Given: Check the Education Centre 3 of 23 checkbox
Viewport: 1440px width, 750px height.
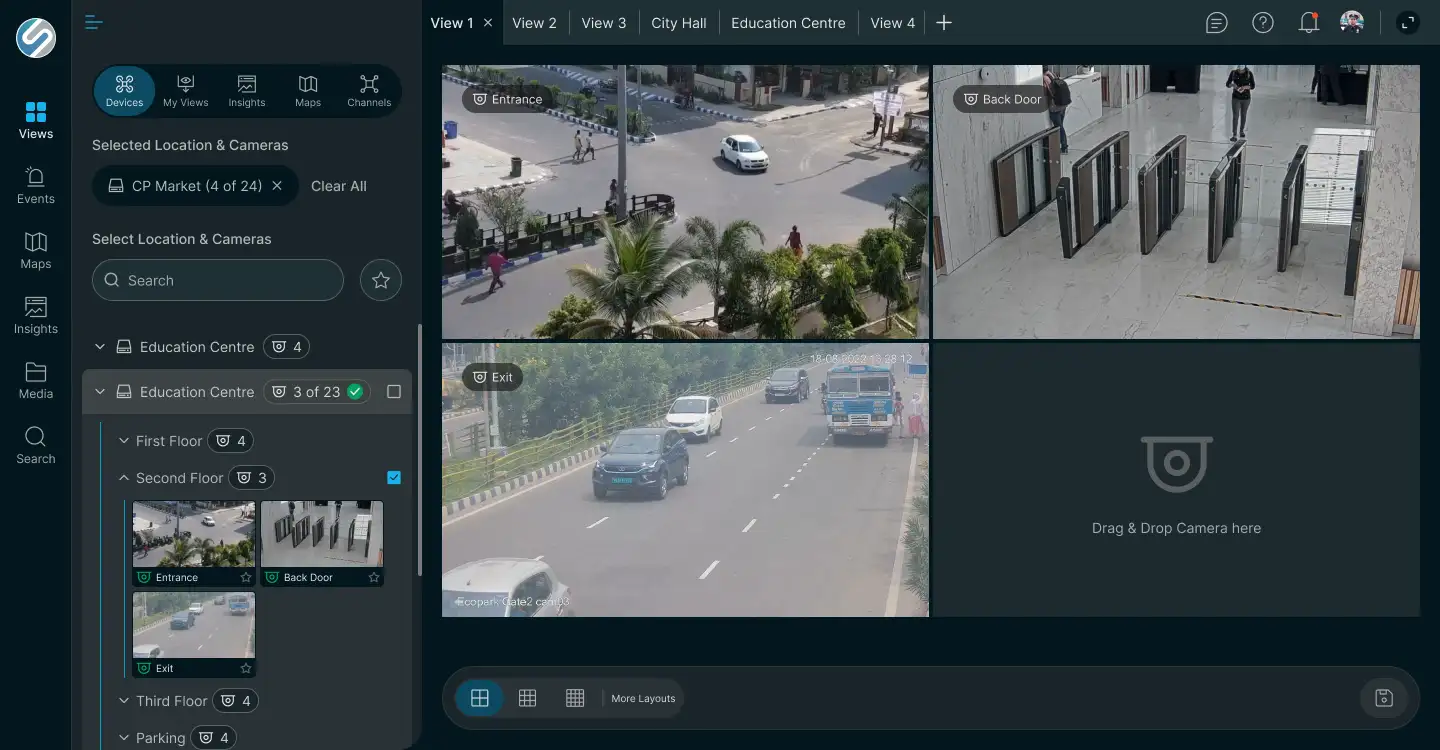Looking at the screenshot, I should 394,392.
